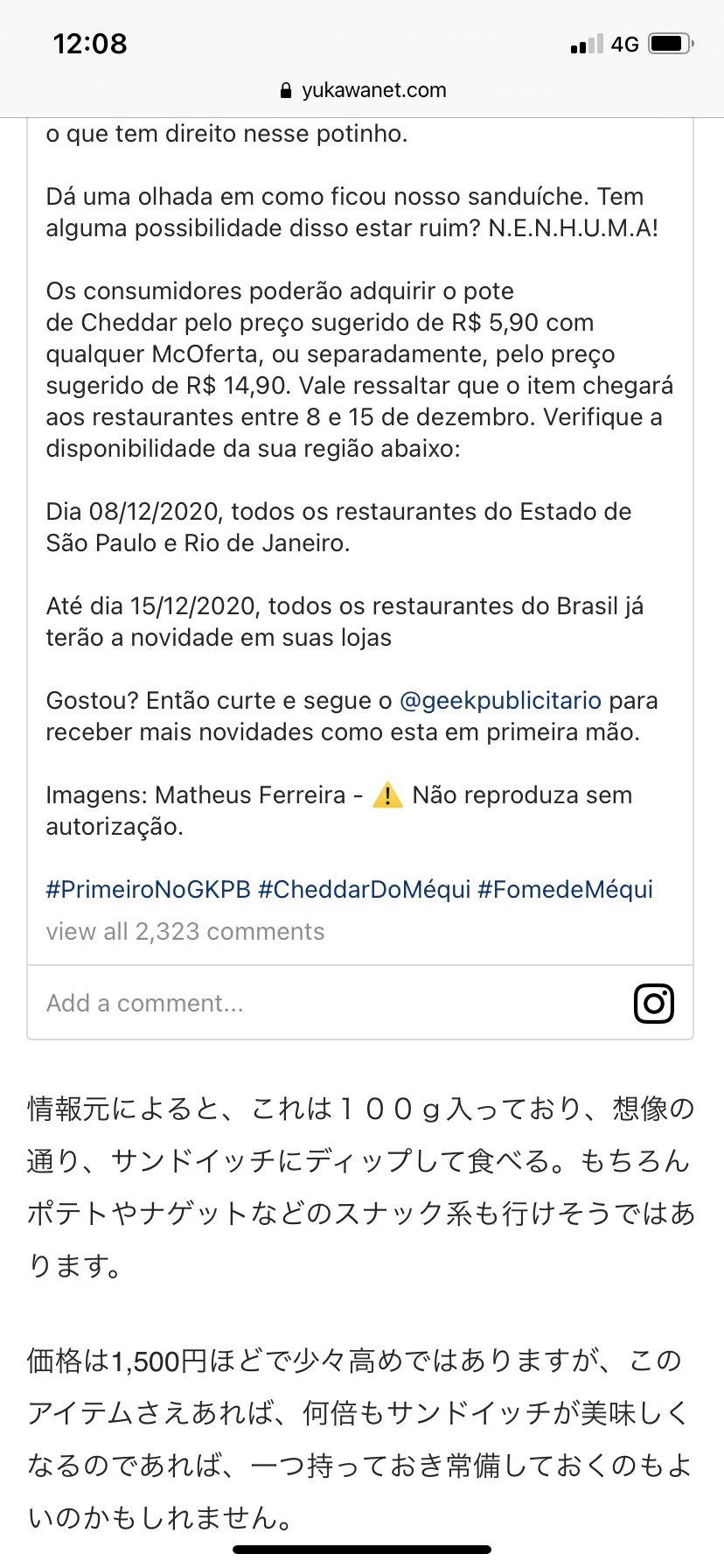This screenshot has height=1568, width=724.
Task: Tap the yukawanet.com address bar
Action: 362,90
